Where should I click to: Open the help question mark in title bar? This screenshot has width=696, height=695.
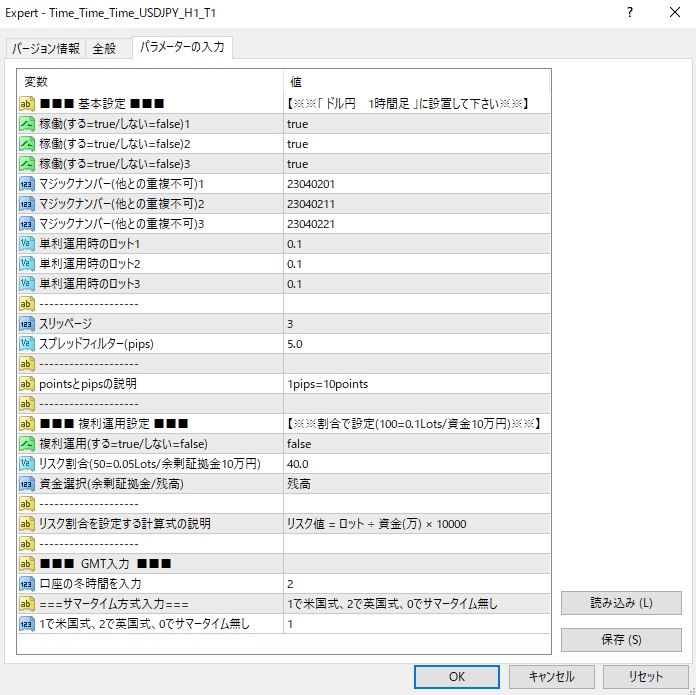(x=629, y=12)
